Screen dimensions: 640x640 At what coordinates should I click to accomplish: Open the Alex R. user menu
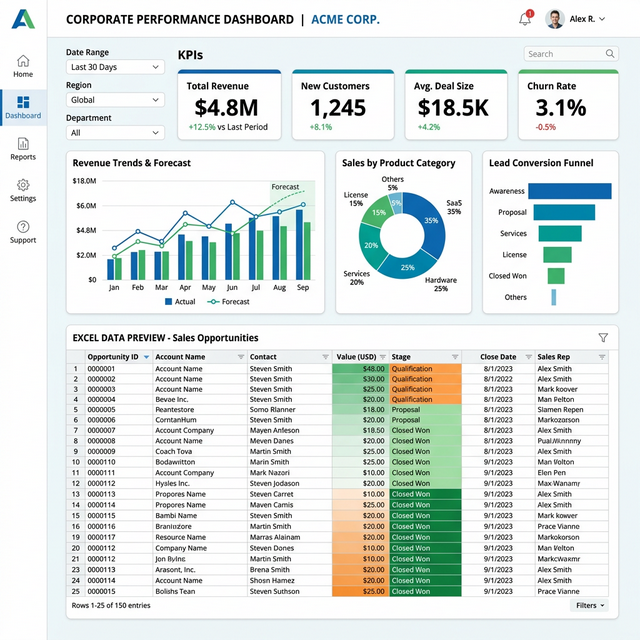(586, 19)
